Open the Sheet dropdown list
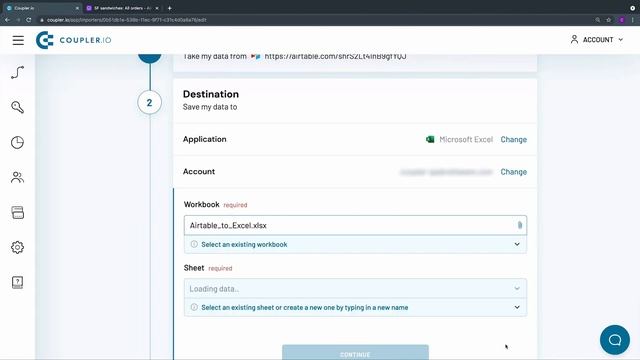The width and height of the screenshot is (640, 360). (355, 289)
